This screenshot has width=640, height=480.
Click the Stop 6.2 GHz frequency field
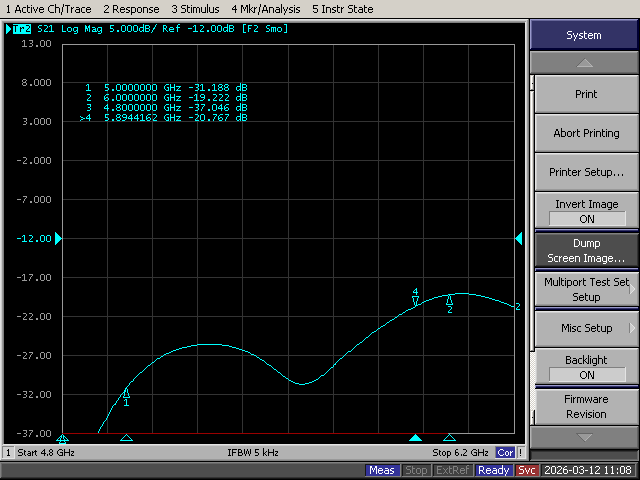[460, 453]
